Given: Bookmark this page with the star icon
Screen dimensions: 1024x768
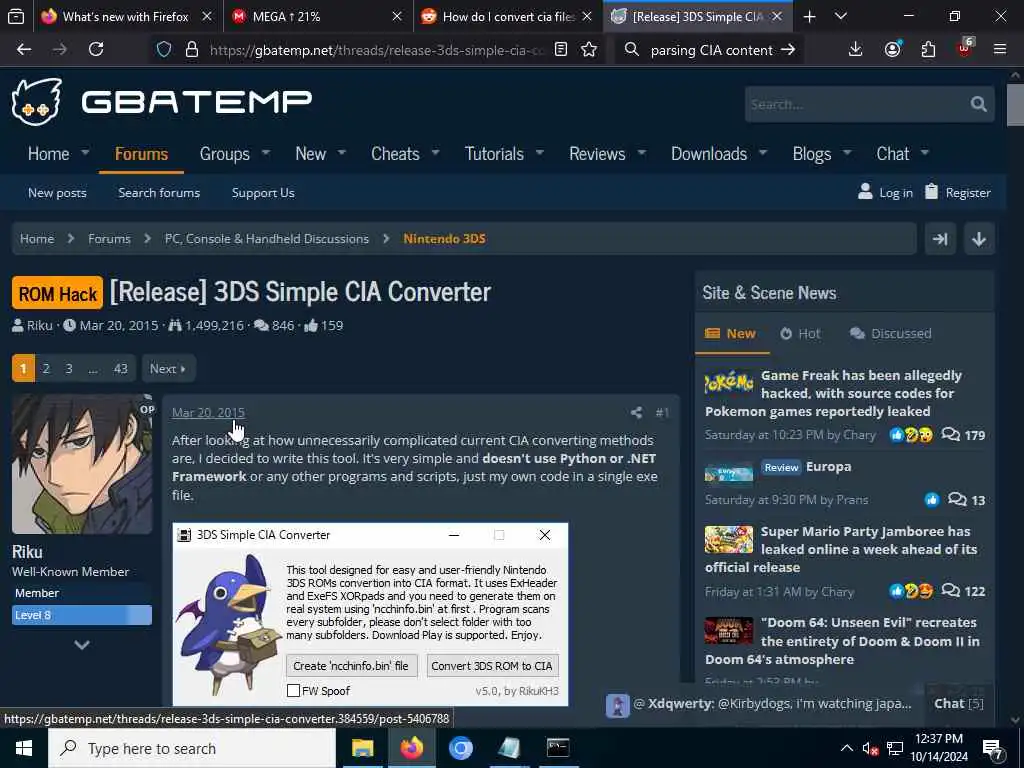Looking at the screenshot, I should point(589,50).
